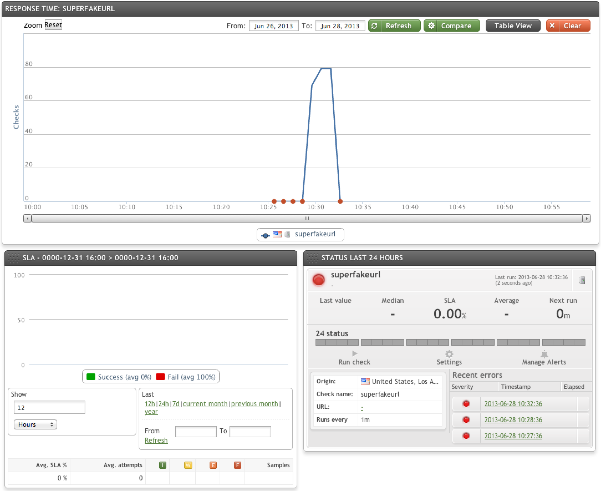
Task: Toggle the superfakeurl chart legend series
Action: pyautogui.click(x=300, y=233)
